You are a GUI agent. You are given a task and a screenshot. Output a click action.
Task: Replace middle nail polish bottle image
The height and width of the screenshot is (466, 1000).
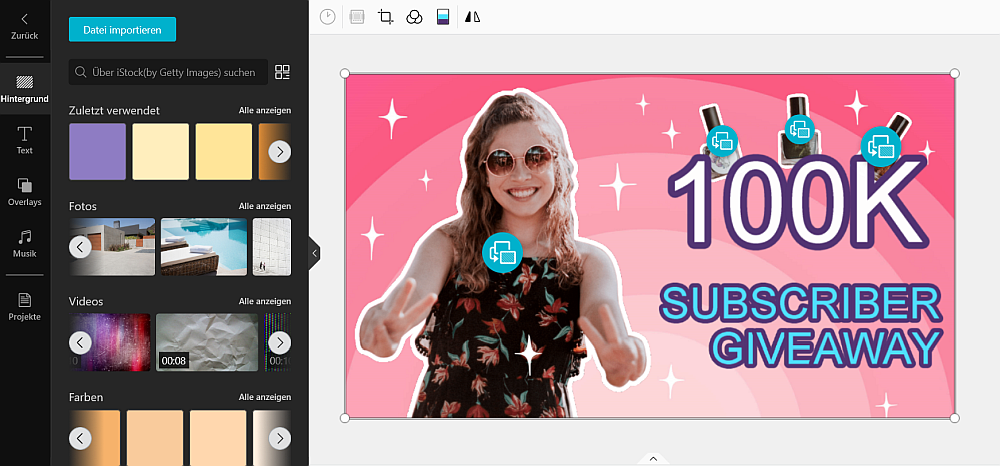pyautogui.click(x=800, y=129)
